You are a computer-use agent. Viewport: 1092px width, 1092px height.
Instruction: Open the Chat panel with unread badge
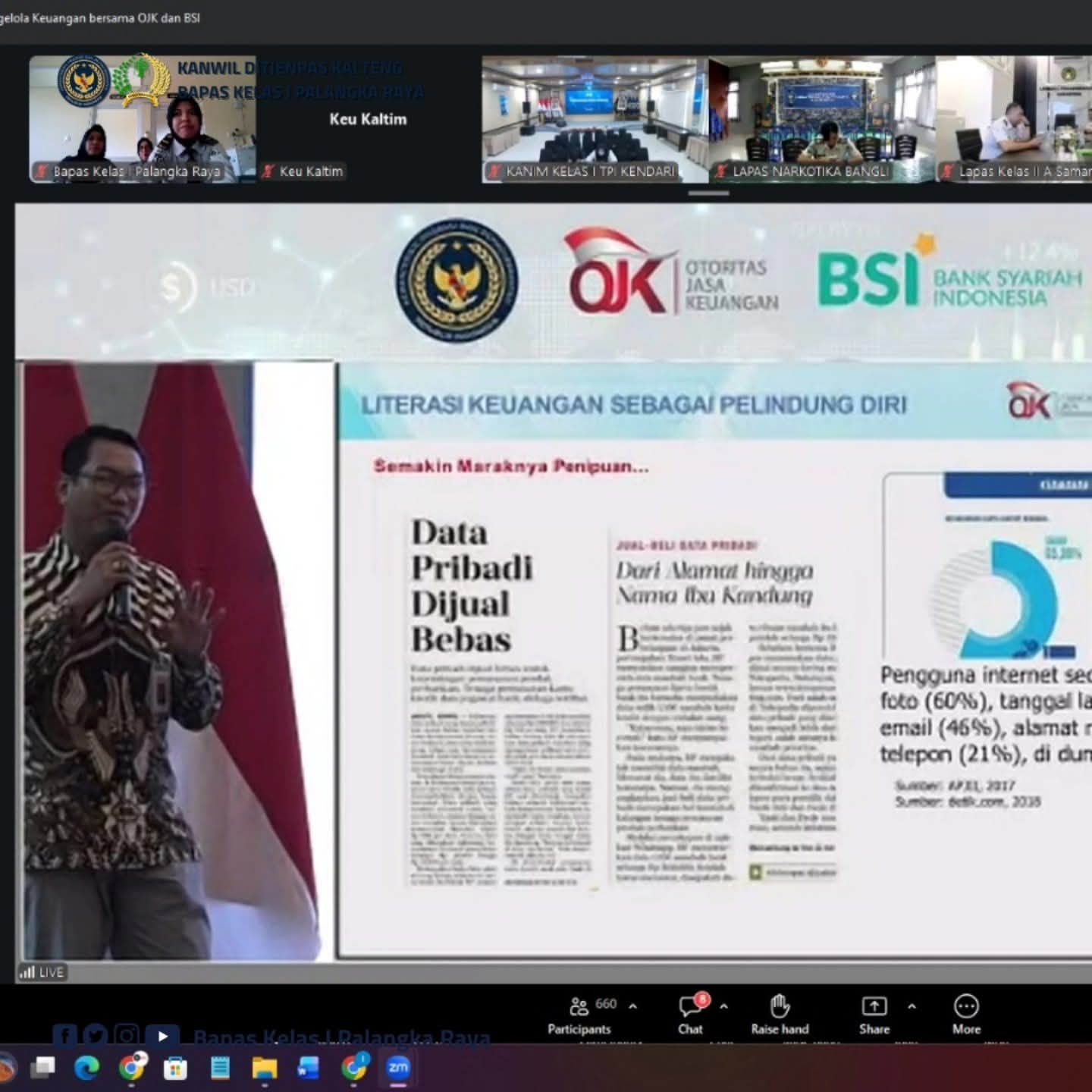point(691,1015)
